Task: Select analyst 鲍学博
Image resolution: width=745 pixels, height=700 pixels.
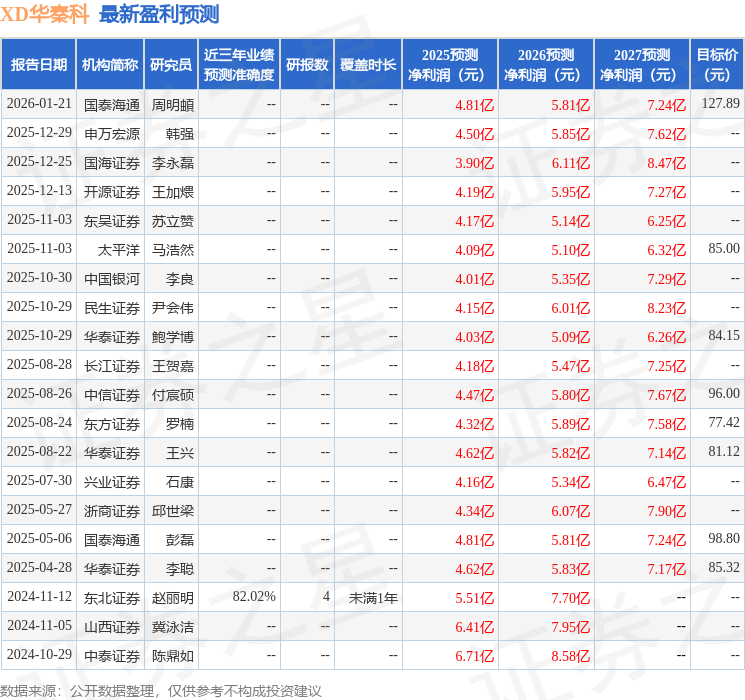Action: [x=172, y=337]
